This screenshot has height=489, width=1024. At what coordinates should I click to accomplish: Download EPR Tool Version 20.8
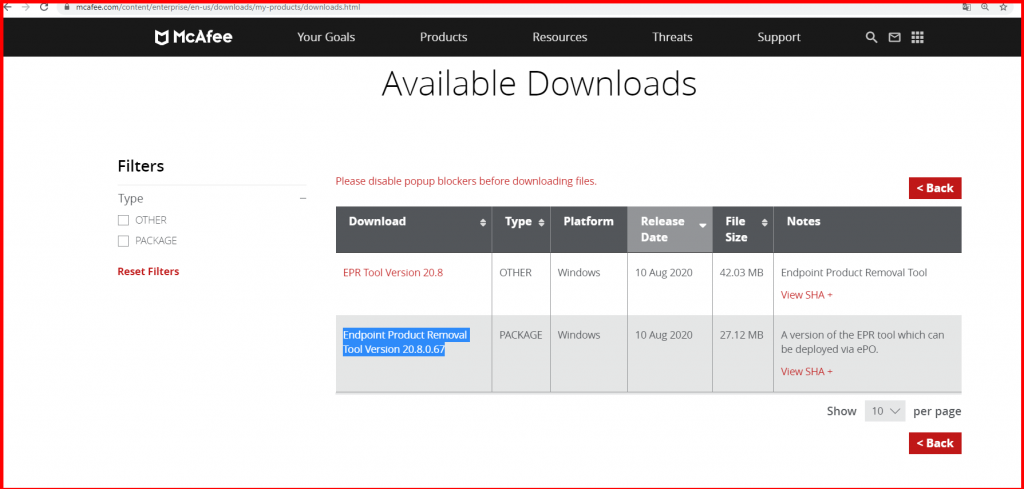click(x=393, y=272)
